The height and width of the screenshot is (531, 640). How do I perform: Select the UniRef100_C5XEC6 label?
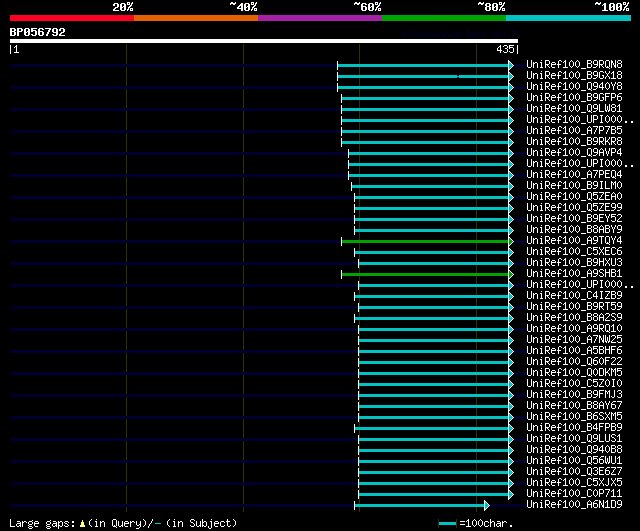point(574,251)
